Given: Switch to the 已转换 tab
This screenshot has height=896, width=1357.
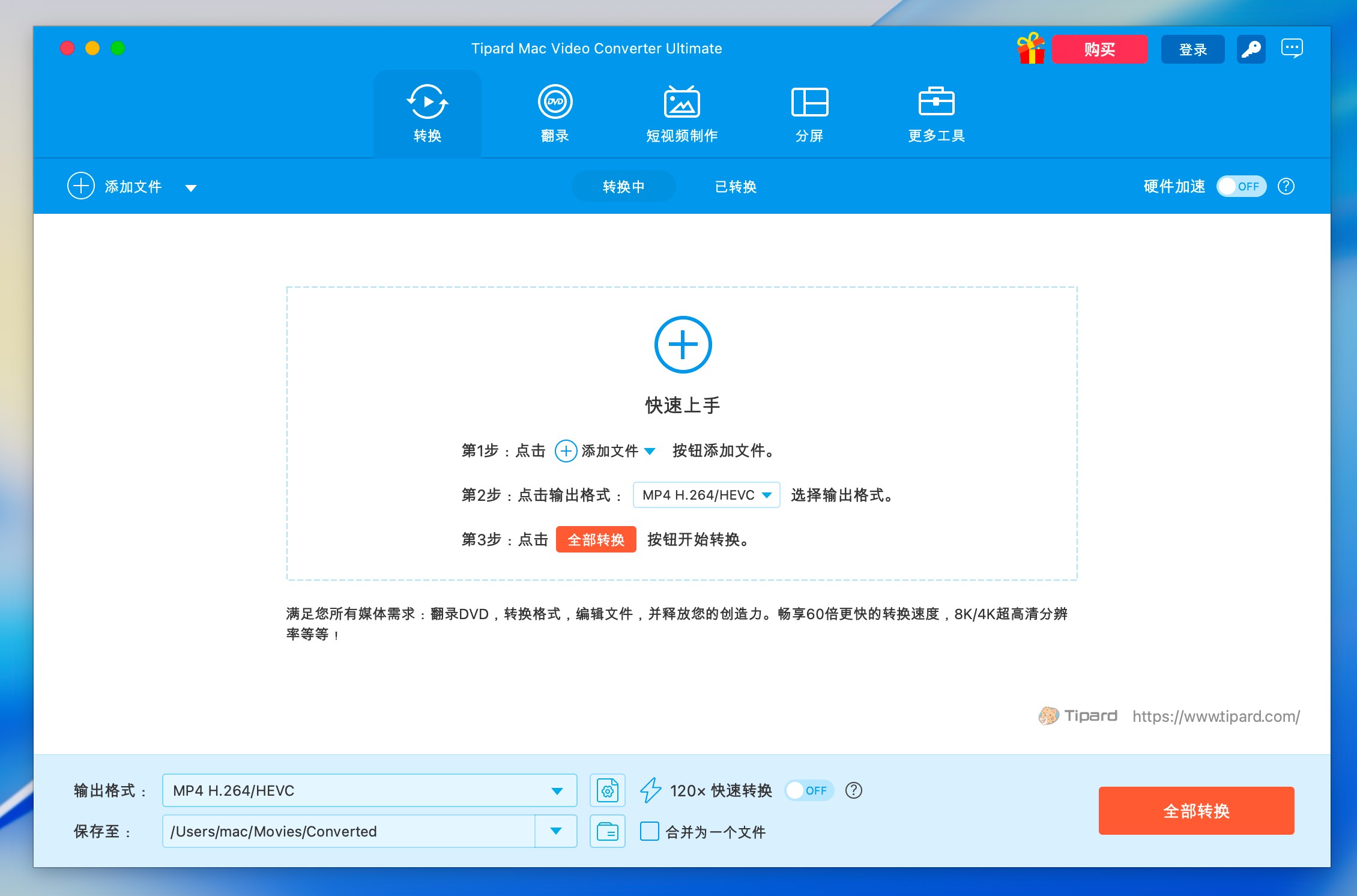Looking at the screenshot, I should coord(736,187).
